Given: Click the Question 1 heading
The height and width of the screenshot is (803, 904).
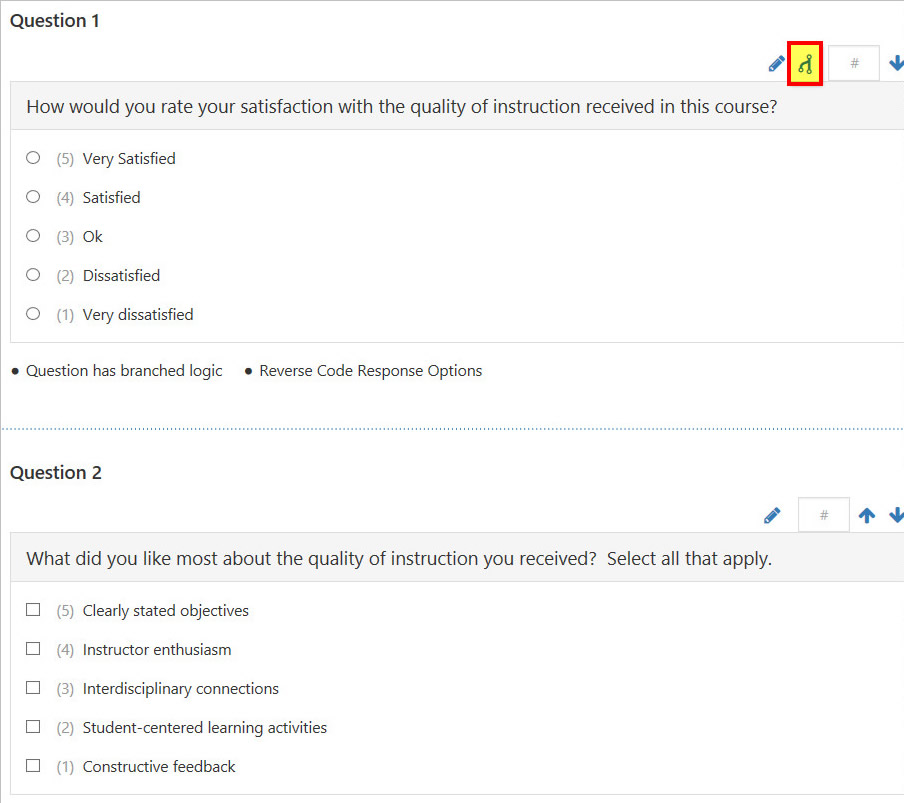Looking at the screenshot, I should [x=55, y=20].
